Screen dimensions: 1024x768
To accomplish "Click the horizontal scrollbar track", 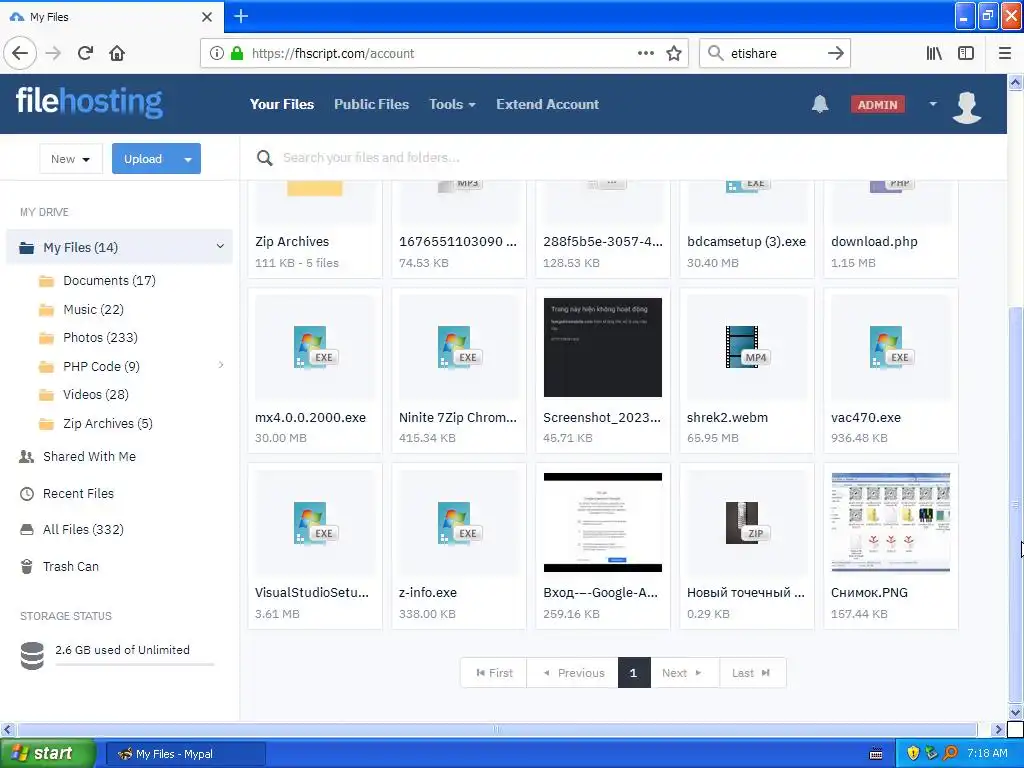I will [x=496, y=729].
